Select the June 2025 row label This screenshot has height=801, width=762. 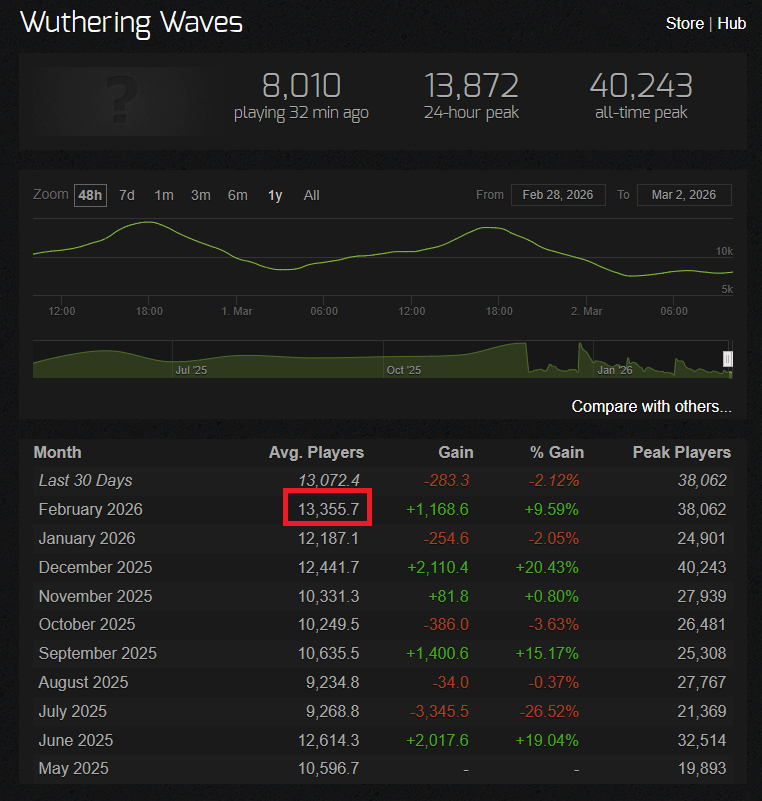(76, 740)
